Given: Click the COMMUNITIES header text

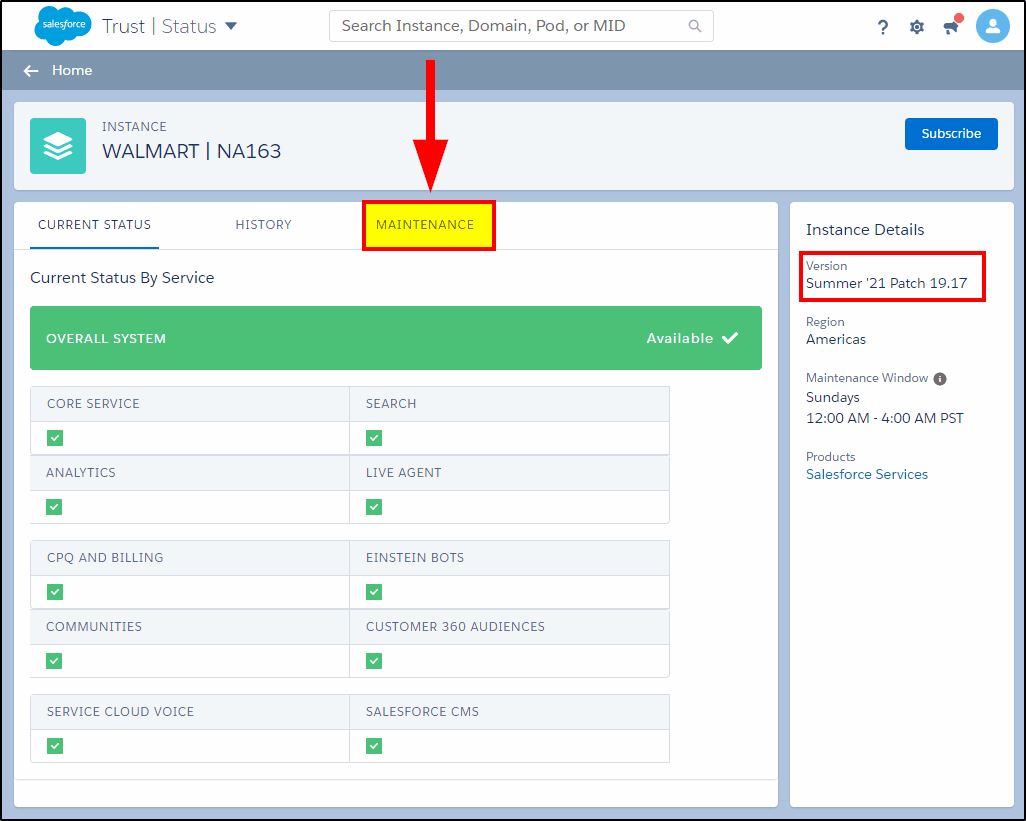Looking at the screenshot, I should pyautogui.click(x=94, y=626).
